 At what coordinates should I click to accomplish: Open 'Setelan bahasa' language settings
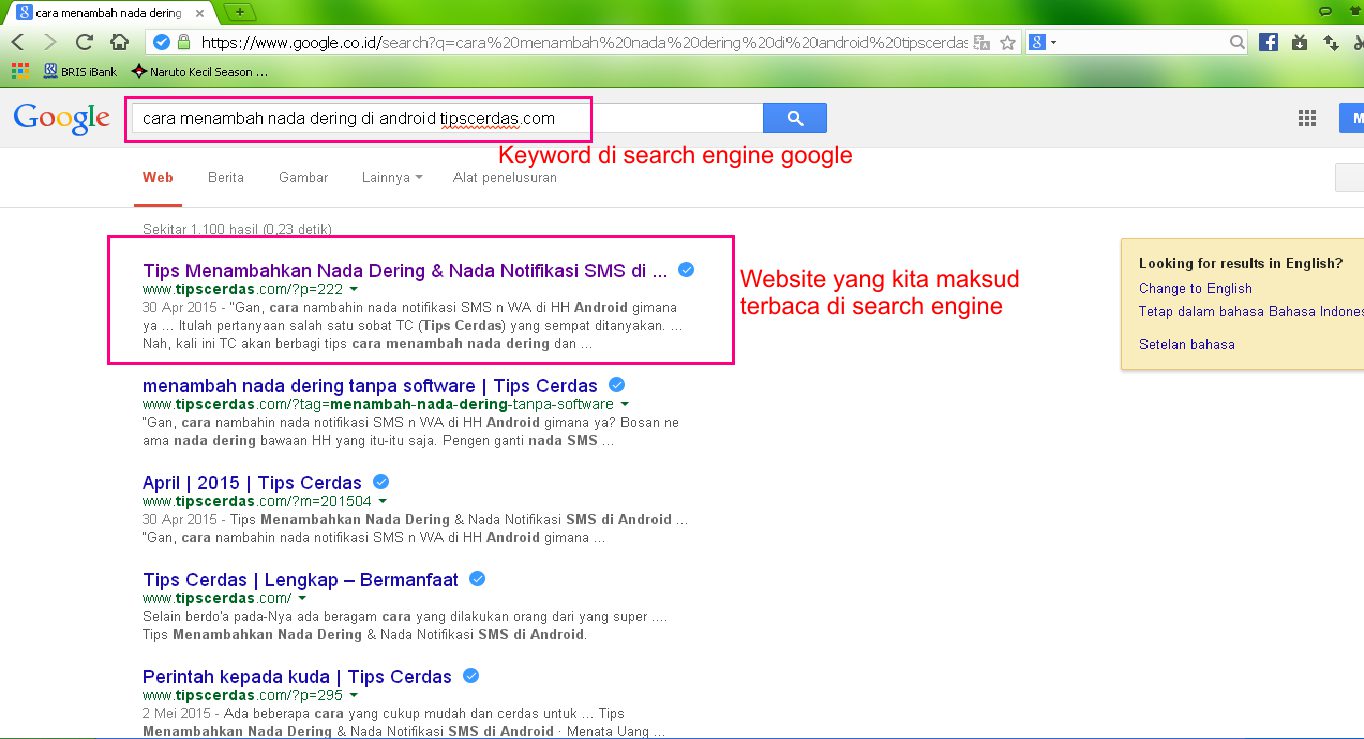click(x=1187, y=344)
